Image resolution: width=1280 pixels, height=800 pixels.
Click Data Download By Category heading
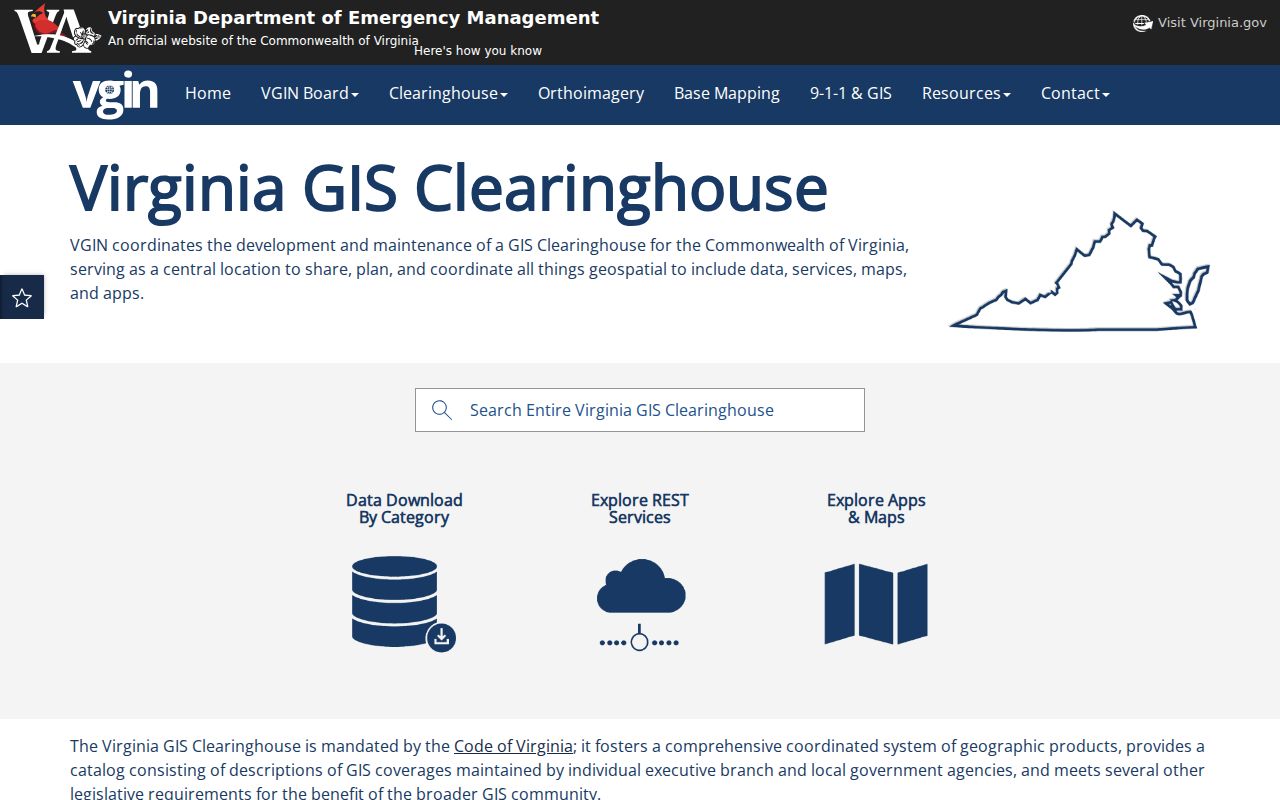pyautogui.click(x=404, y=509)
